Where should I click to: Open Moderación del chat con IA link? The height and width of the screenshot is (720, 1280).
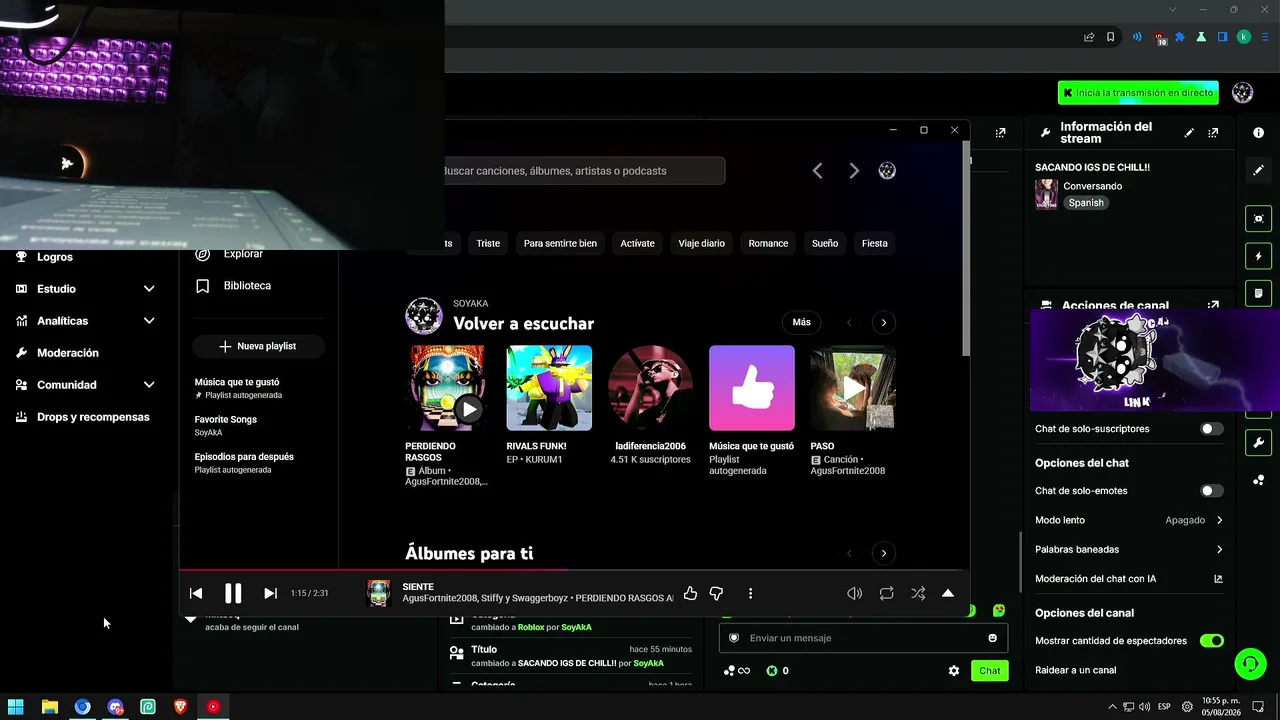point(1129,579)
